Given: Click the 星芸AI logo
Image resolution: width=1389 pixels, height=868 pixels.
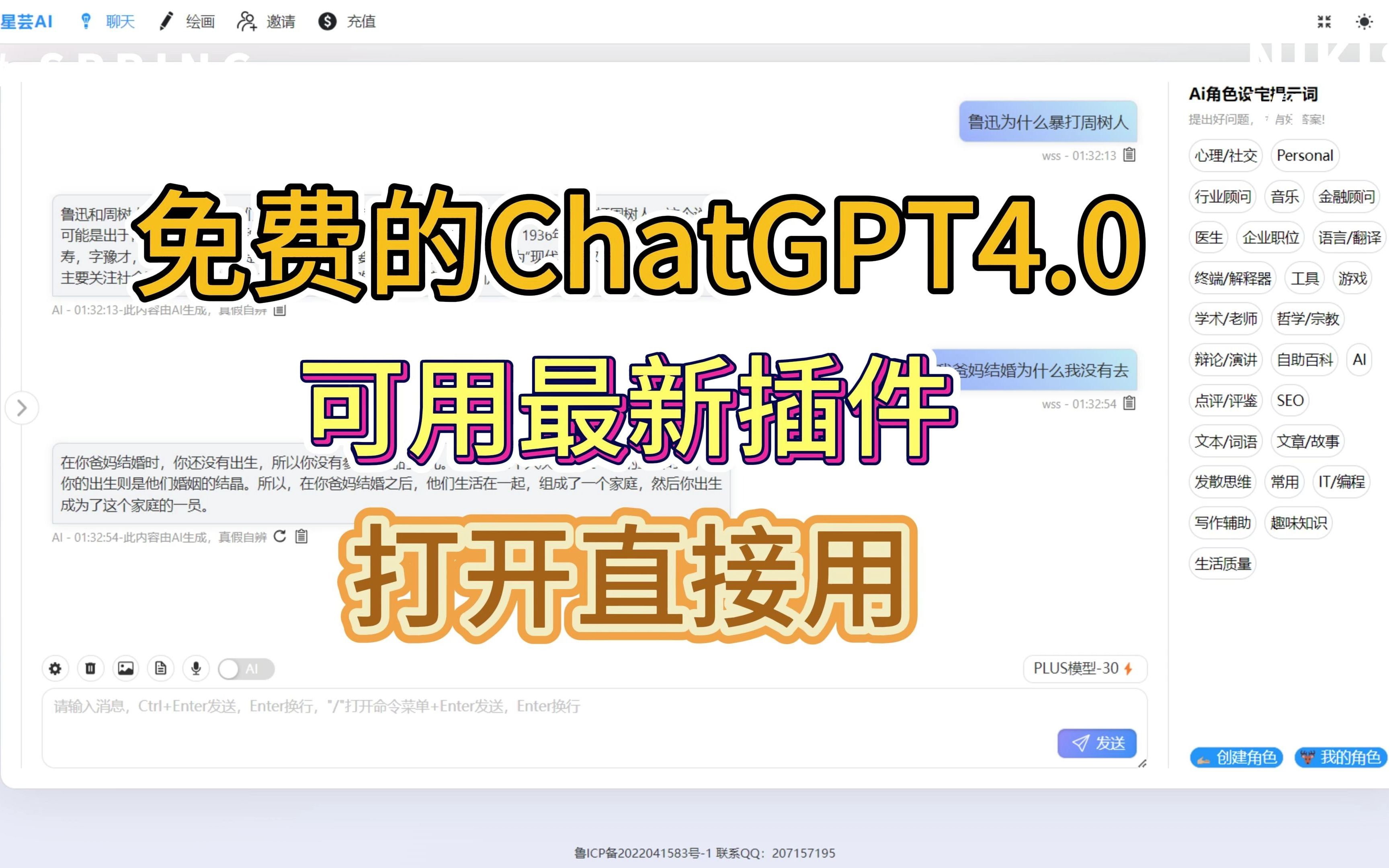Looking at the screenshot, I should coord(27,22).
